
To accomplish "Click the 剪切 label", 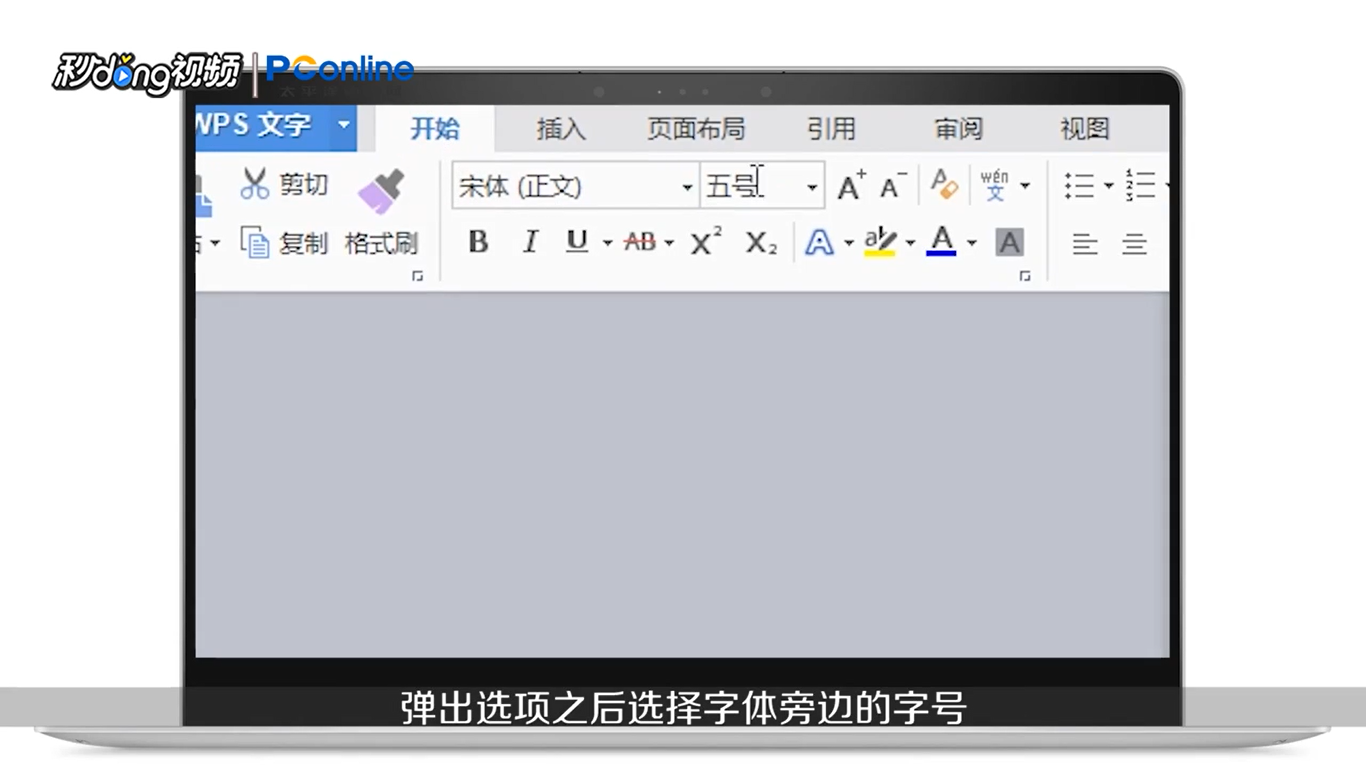I will coord(303,184).
